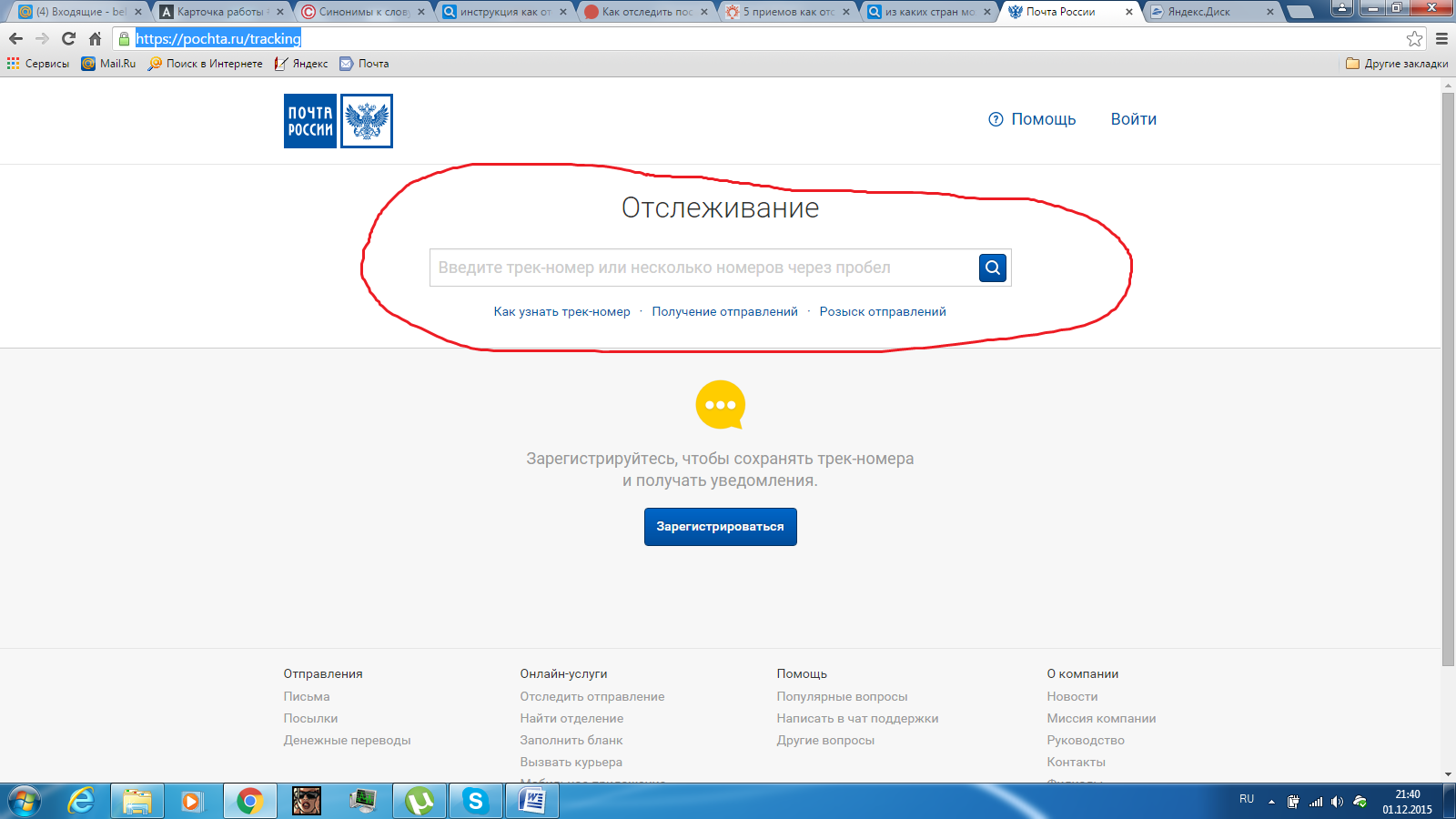The image size is (1456, 819).
Task: Open Посылки footer link
Action: 310,718
